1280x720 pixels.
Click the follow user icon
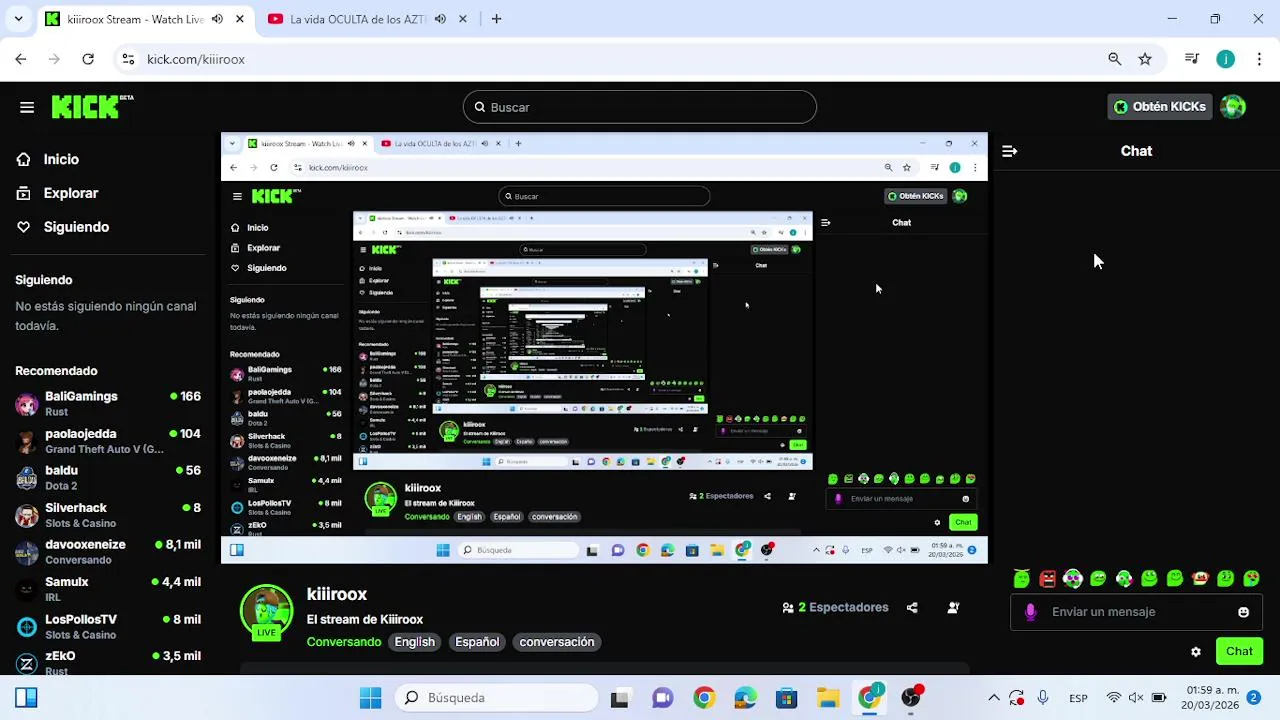click(x=953, y=607)
